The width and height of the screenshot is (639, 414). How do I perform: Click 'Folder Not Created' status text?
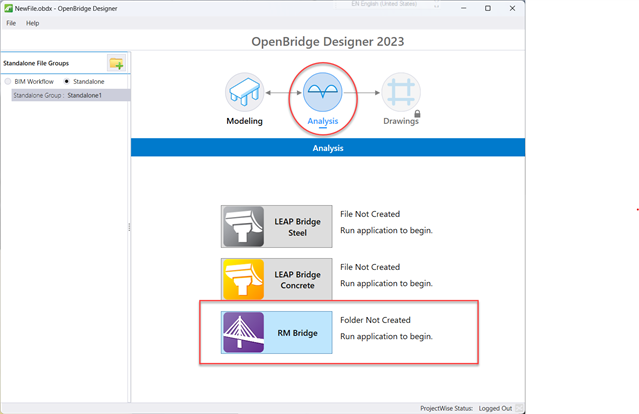(375, 320)
